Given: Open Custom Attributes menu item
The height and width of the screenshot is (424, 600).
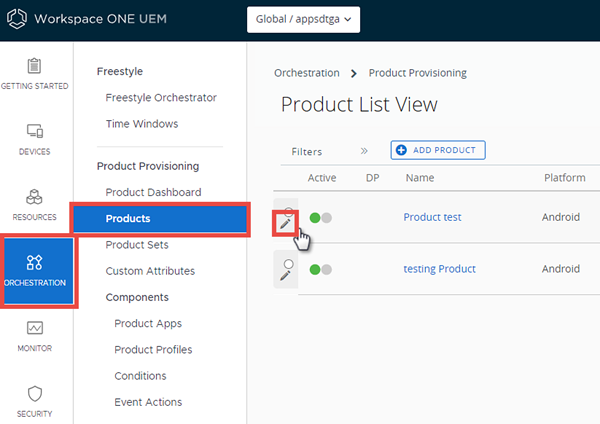Looking at the screenshot, I should [x=150, y=271].
